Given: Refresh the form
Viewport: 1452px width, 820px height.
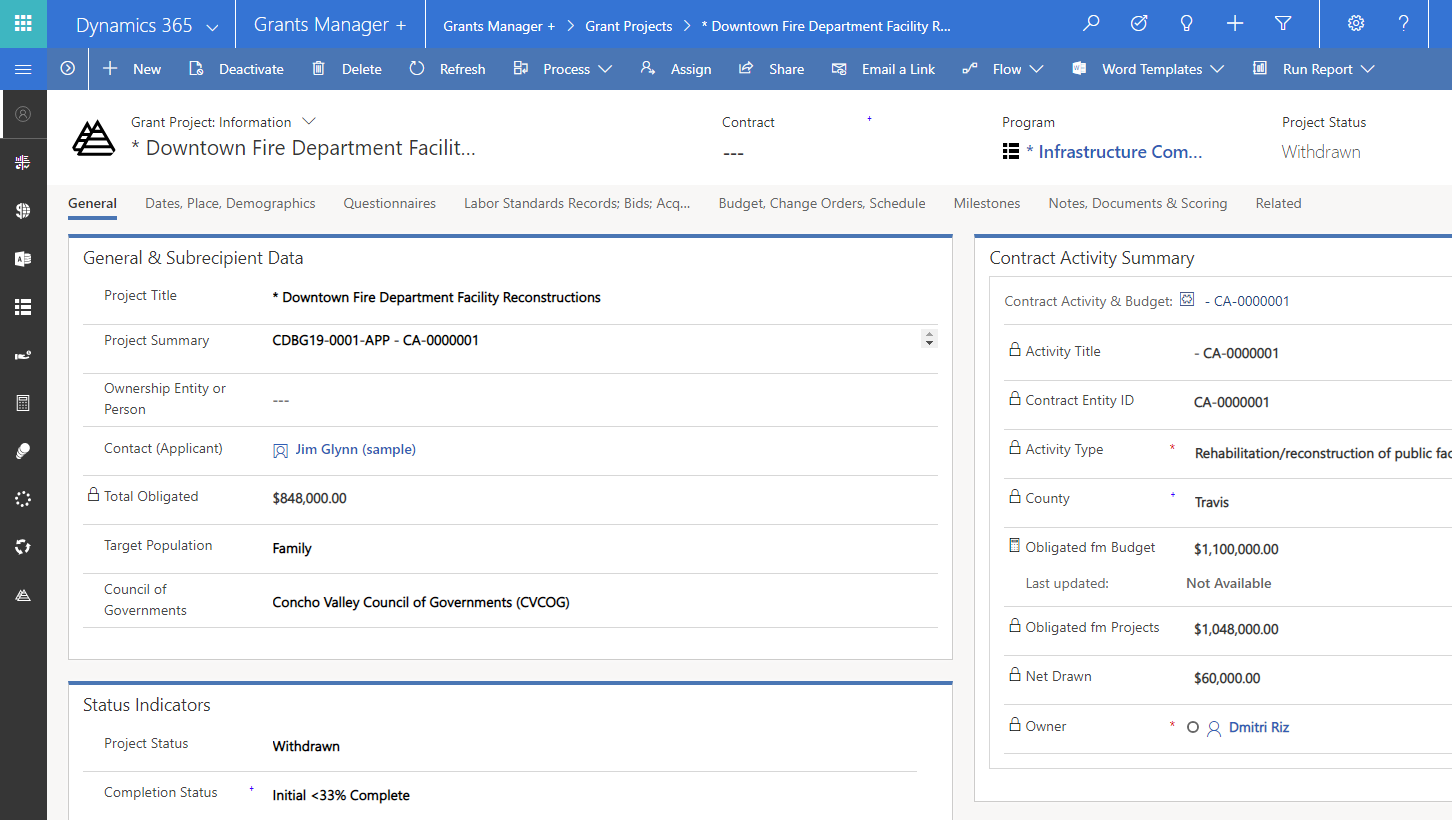Looking at the screenshot, I should point(447,69).
